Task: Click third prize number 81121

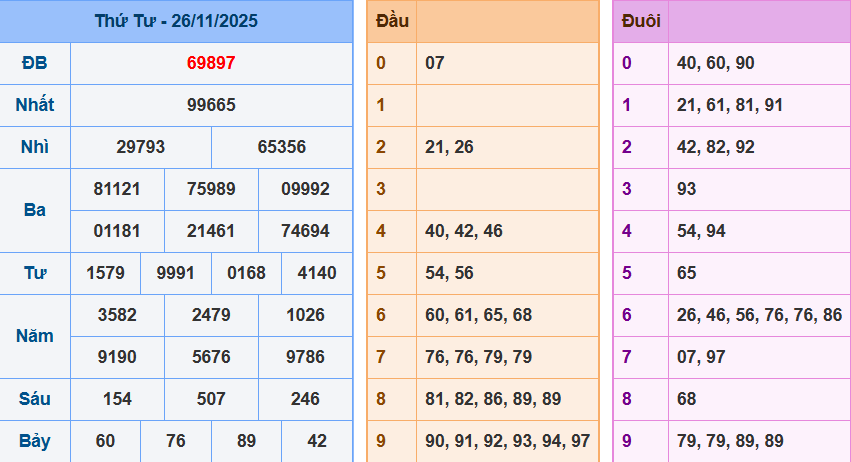Action: point(117,189)
